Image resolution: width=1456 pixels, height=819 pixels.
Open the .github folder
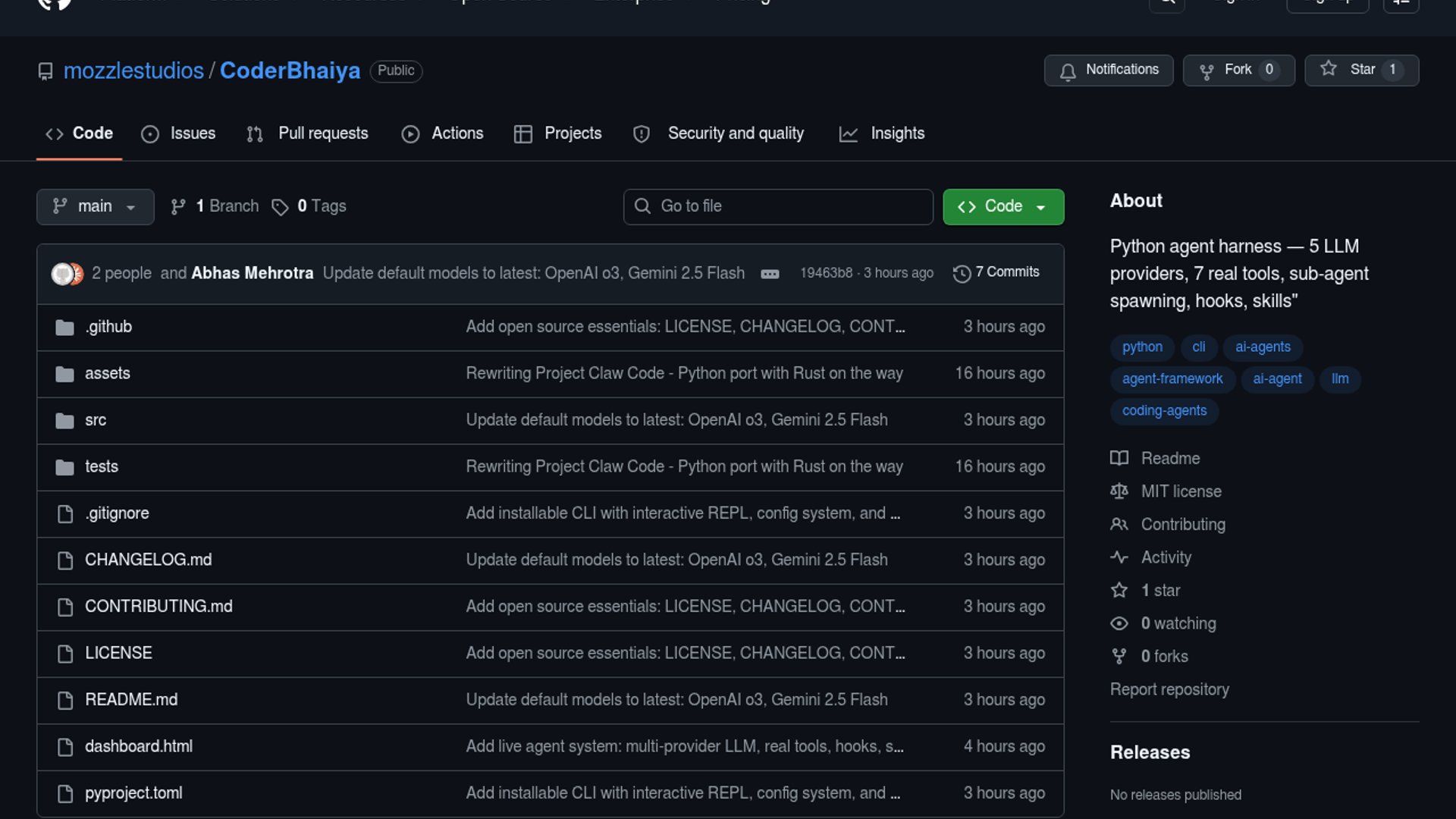[108, 327]
